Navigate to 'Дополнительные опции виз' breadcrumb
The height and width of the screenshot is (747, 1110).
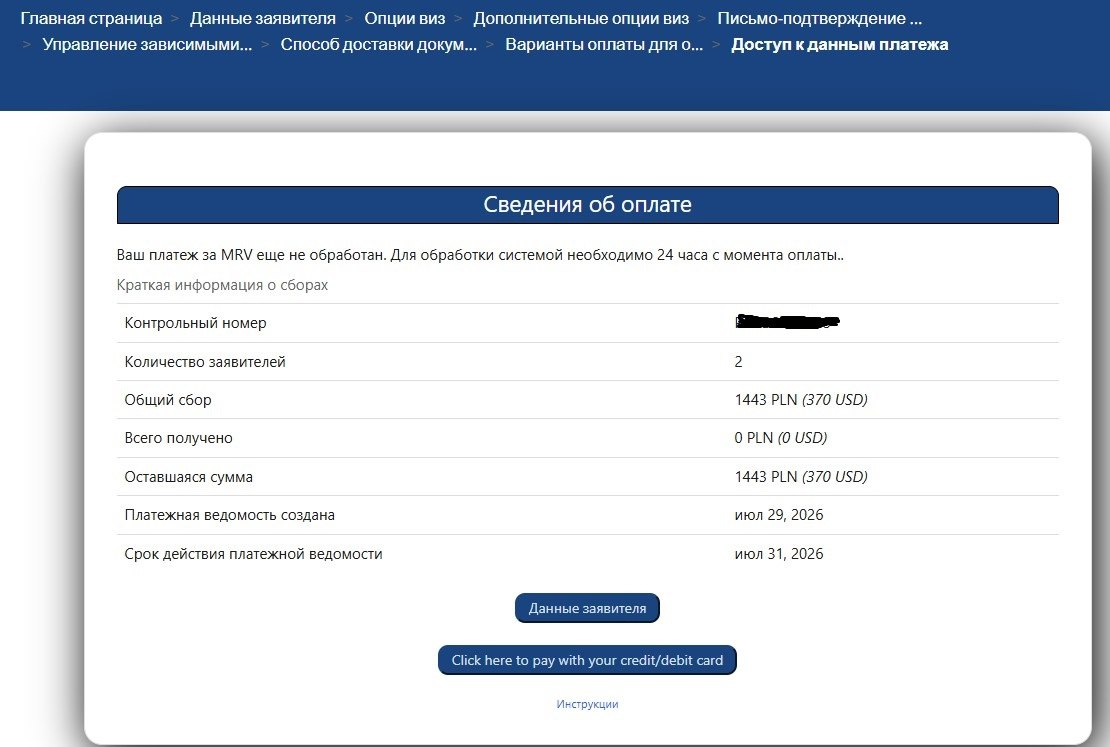pos(581,18)
